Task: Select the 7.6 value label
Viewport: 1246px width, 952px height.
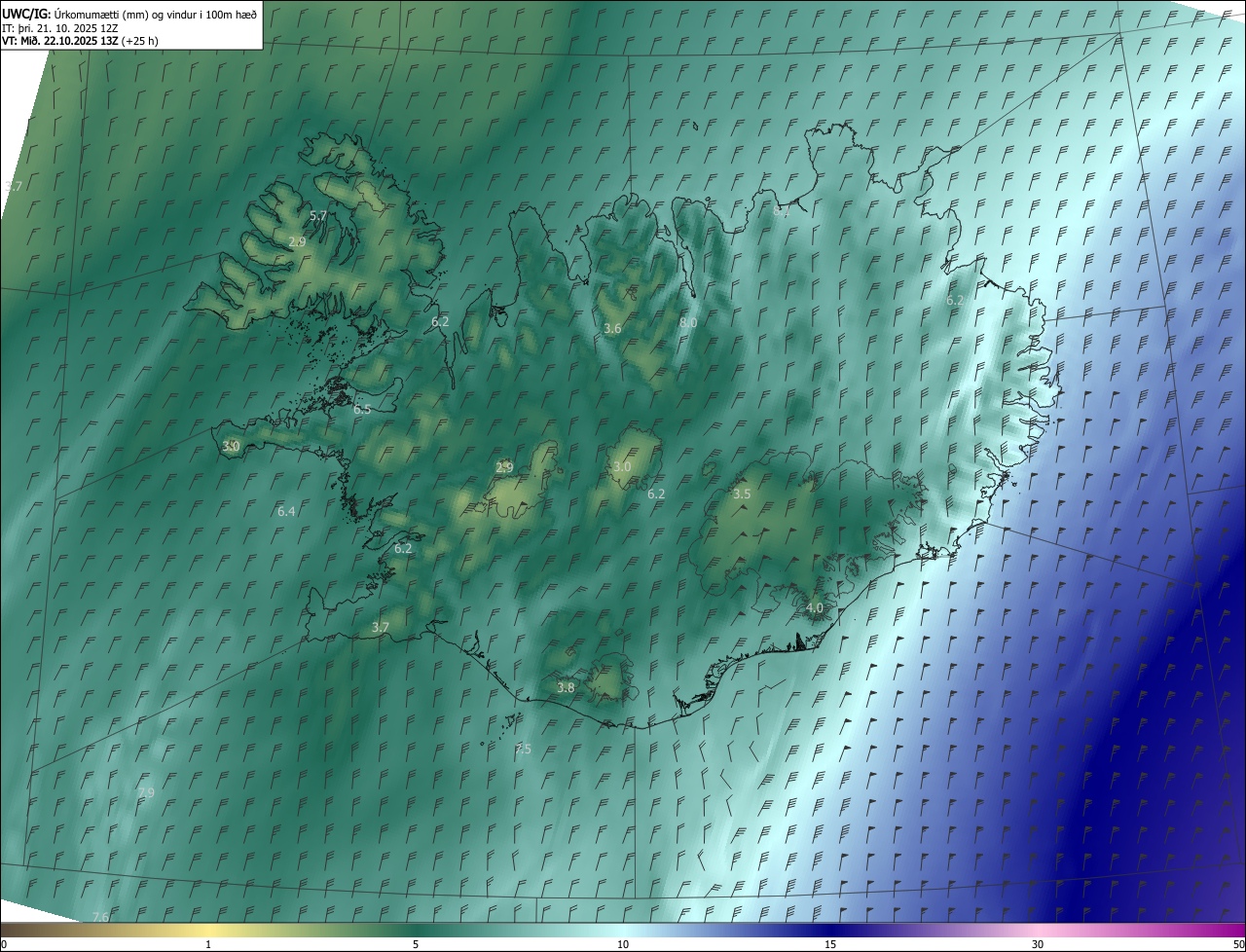Action: 100,917
